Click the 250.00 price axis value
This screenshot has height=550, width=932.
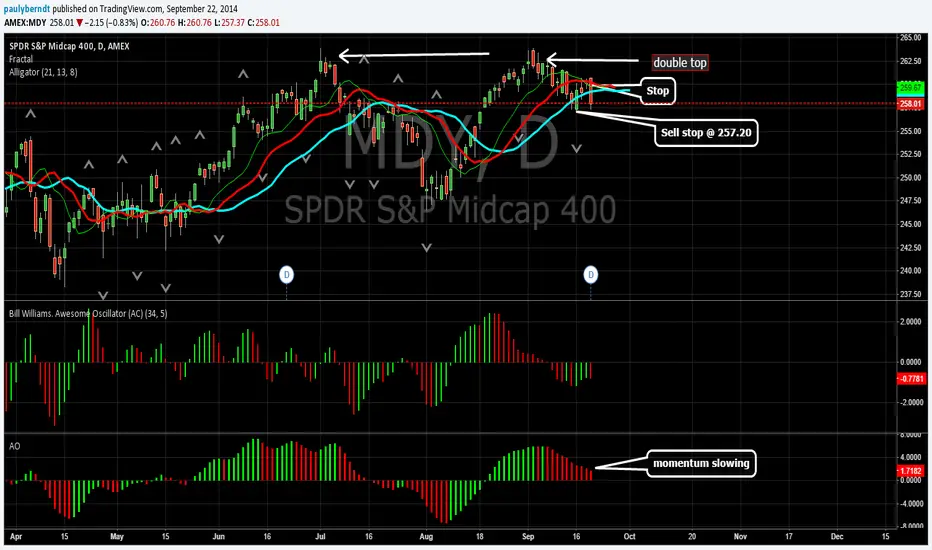point(910,177)
